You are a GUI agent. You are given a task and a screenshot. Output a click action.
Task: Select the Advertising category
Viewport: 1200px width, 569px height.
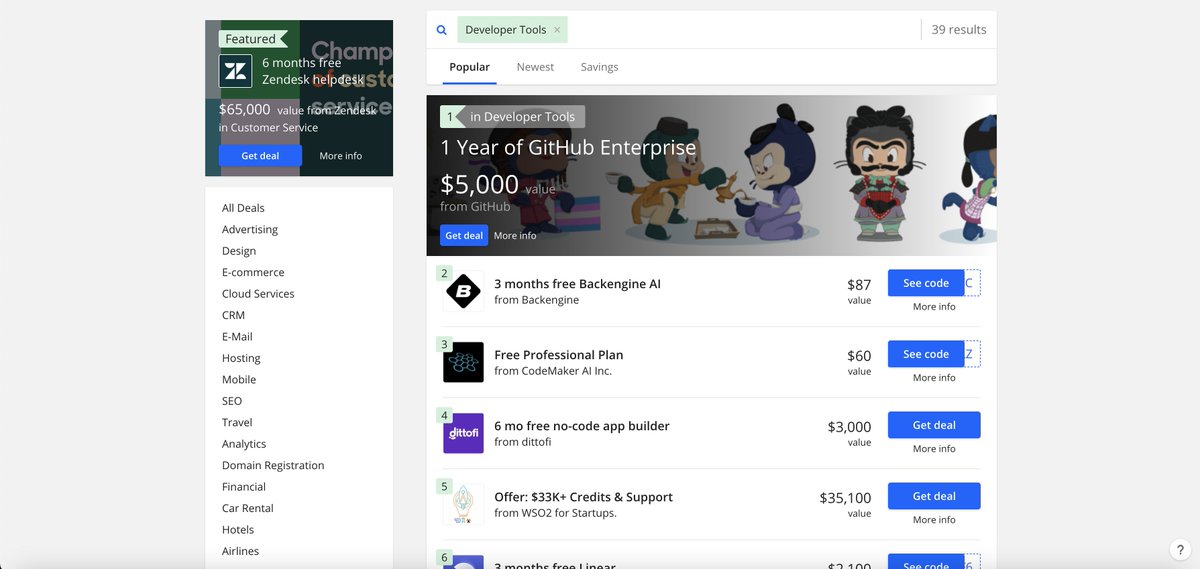tap(250, 230)
